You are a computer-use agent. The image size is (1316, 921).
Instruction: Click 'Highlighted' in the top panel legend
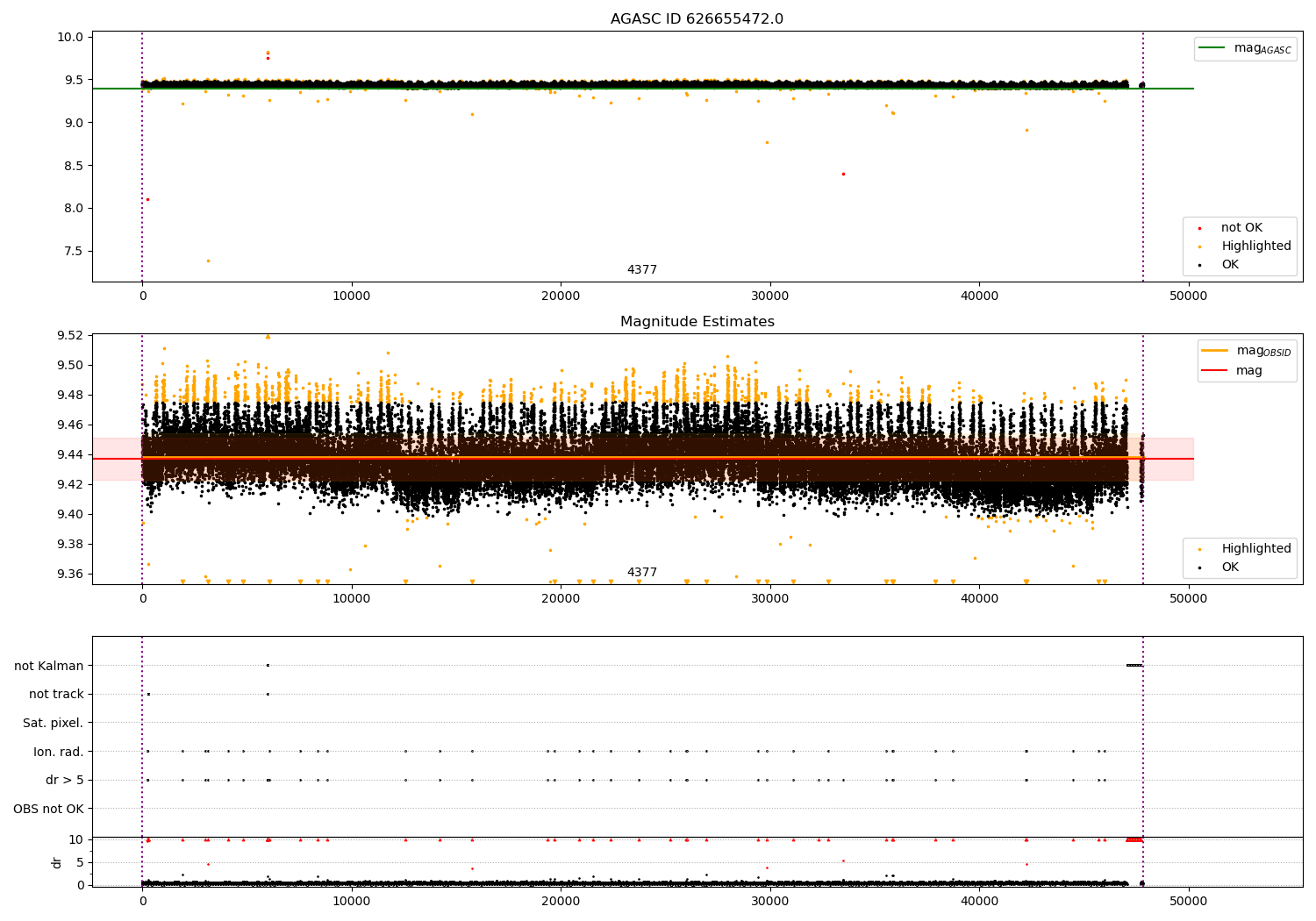[x=1255, y=246]
